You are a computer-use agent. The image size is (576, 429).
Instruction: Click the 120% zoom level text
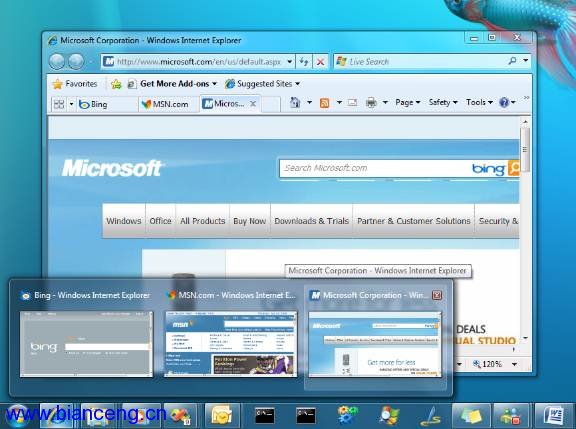(x=492, y=364)
